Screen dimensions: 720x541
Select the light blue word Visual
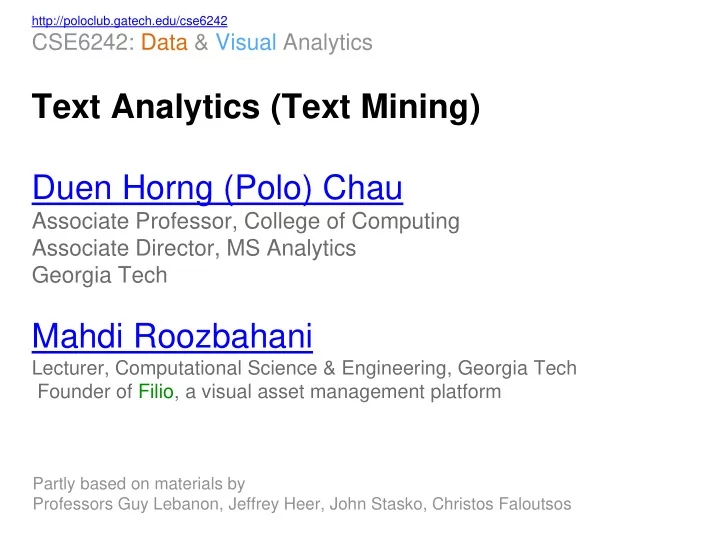coord(246,42)
